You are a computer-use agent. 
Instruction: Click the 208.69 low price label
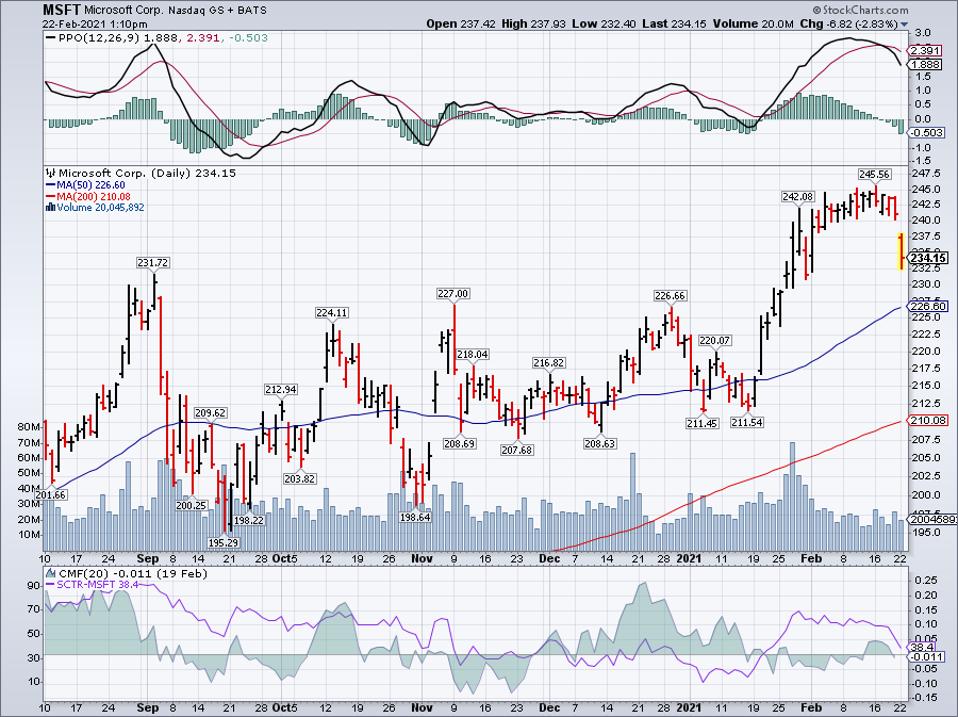pyautogui.click(x=459, y=444)
